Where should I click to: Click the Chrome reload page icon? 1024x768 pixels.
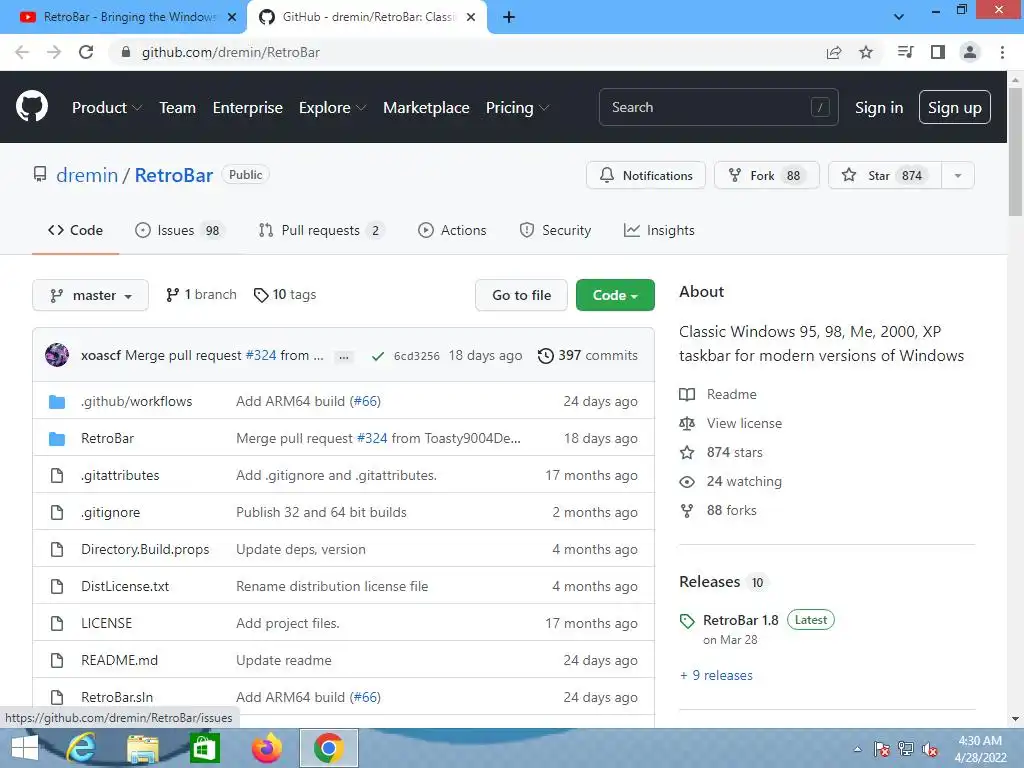[x=86, y=52]
